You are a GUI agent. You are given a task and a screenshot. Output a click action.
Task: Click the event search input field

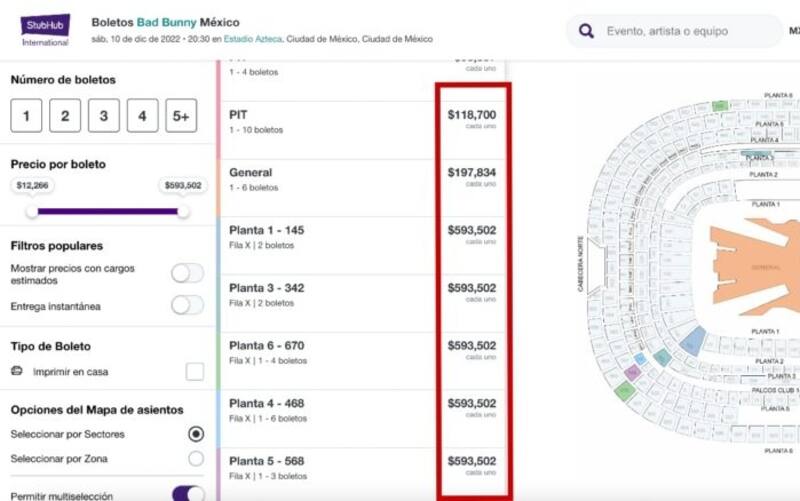[x=685, y=31]
